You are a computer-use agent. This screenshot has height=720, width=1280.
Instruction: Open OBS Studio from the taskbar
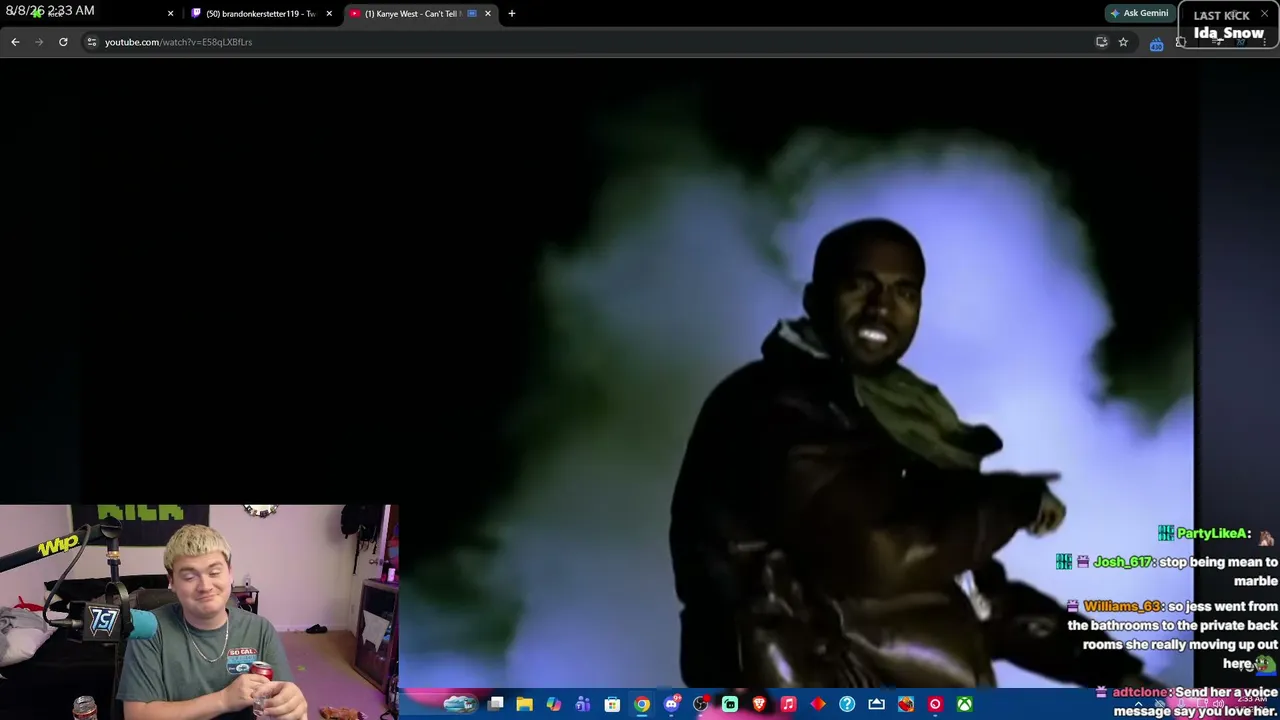[700, 704]
